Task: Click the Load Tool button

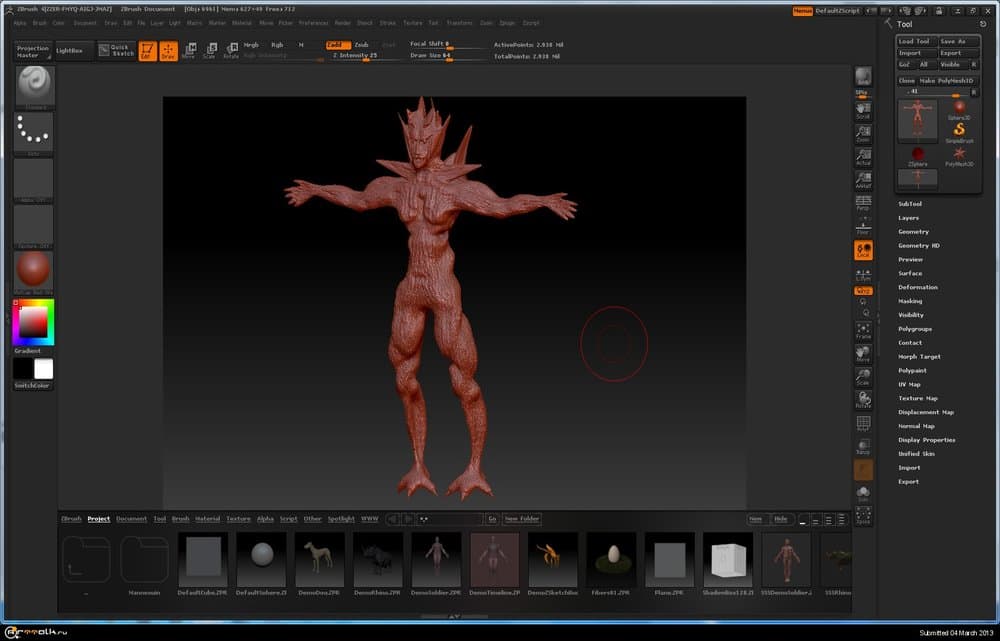Action: click(914, 42)
